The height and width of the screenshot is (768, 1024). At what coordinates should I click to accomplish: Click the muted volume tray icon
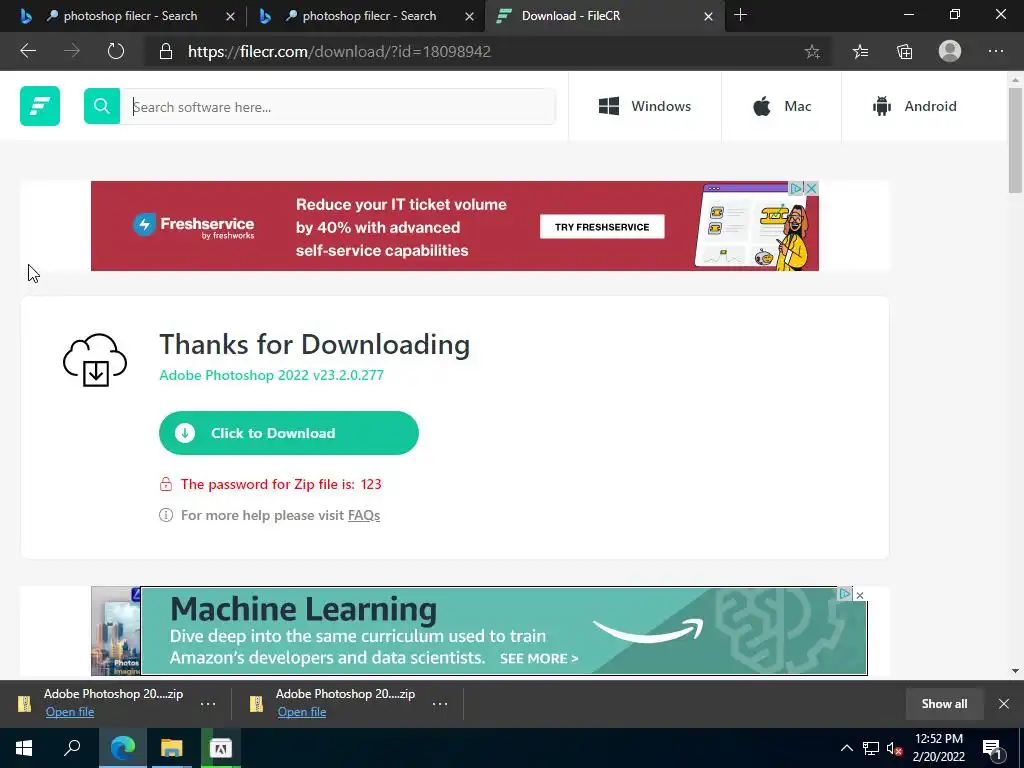click(x=894, y=748)
